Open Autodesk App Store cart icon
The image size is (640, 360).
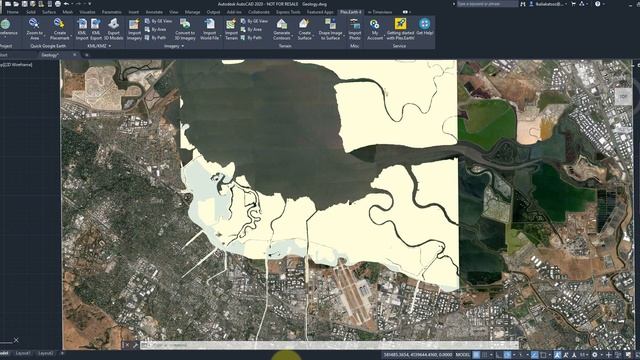pyautogui.click(x=573, y=4)
